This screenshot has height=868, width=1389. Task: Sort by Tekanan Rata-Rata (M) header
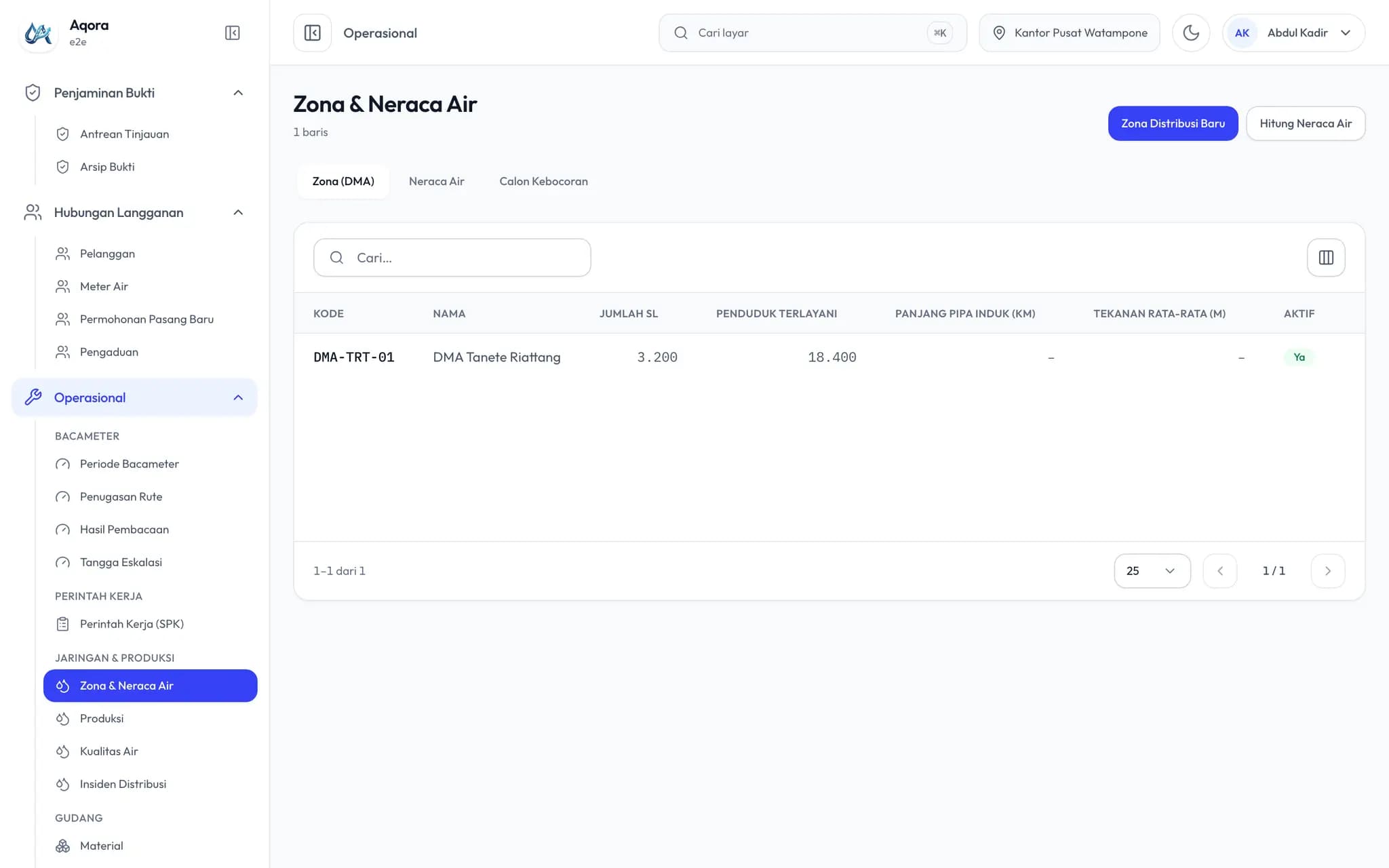tap(1159, 313)
